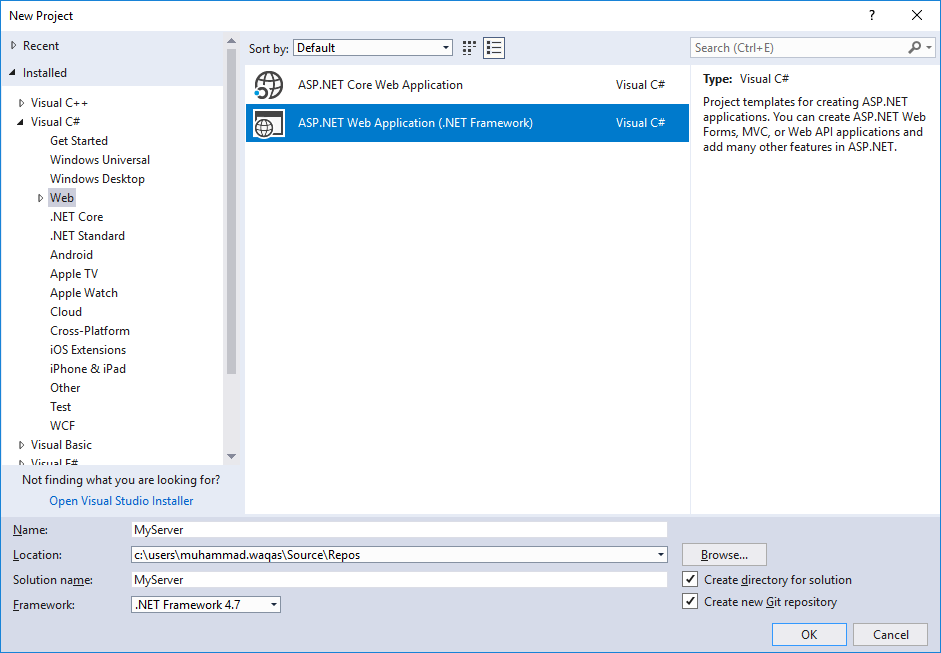
Task: Select ASP.NET Web Application (.NET Framework) template
Action: [x=467, y=123]
